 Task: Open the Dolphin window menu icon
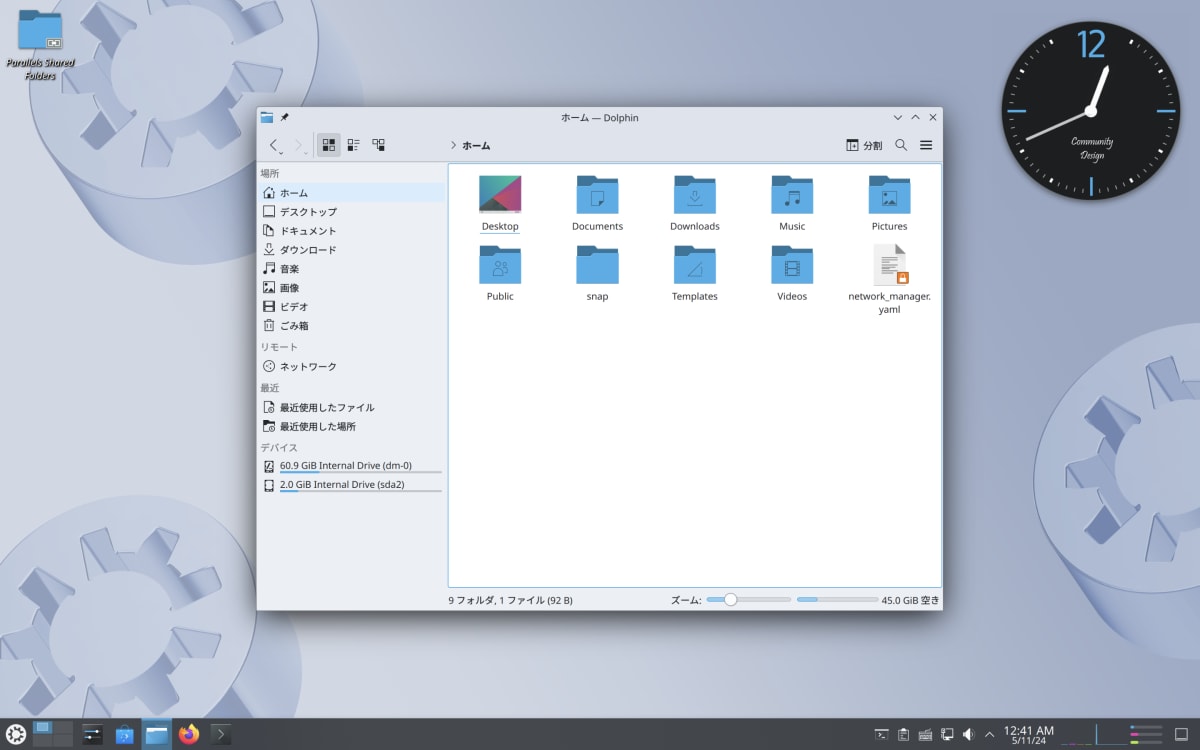point(267,117)
